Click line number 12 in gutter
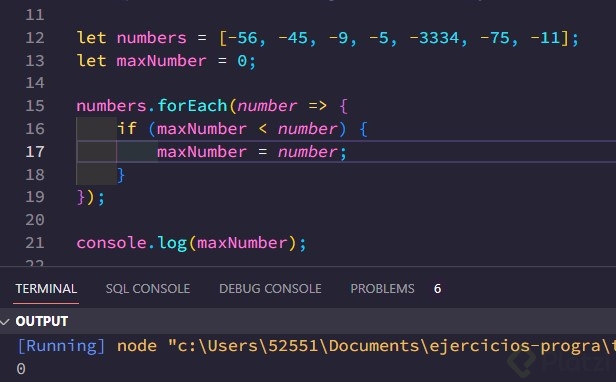This screenshot has height=382, width=616. point(35,38)
